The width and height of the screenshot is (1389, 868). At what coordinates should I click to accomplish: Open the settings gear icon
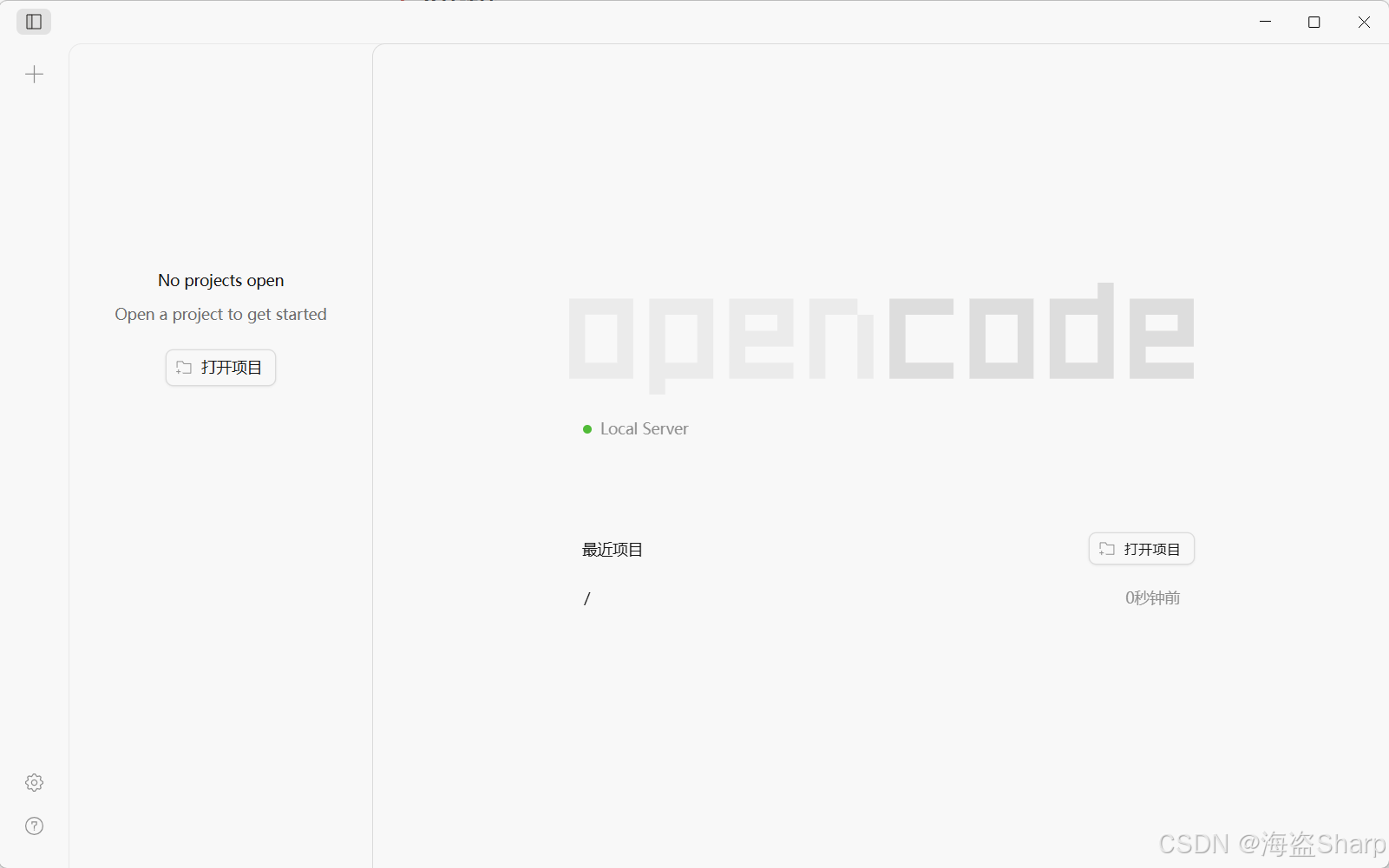[35, 783]
